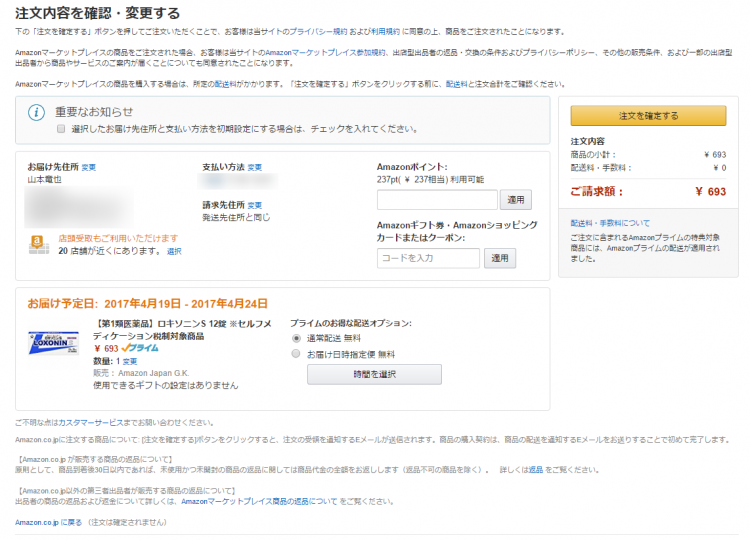Select お届け日時指定便 無料 shipping option
Image resolution: width=750 pixels, height=540 pixels.
[296, 354]
